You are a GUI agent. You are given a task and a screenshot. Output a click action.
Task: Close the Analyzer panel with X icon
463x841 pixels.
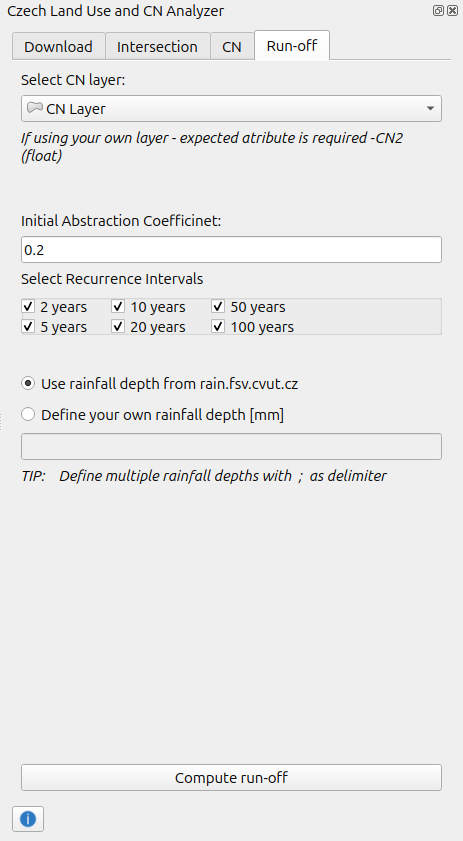pos(452,11)
